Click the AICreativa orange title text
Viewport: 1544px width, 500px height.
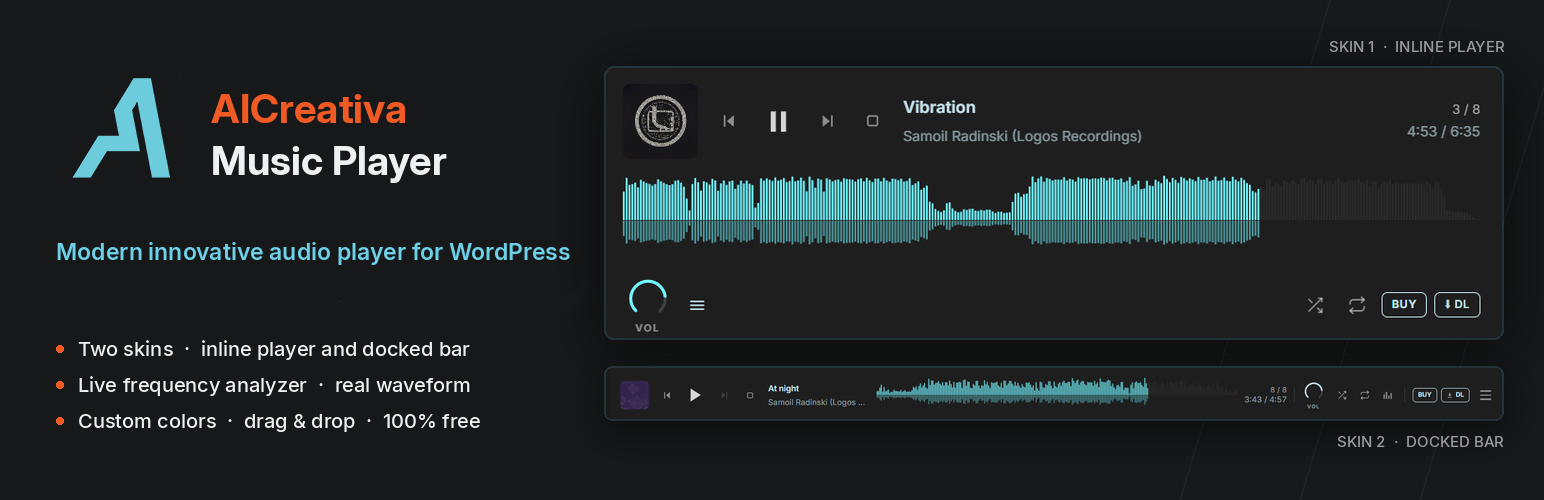pyautogui.click(x=309, y=109)
